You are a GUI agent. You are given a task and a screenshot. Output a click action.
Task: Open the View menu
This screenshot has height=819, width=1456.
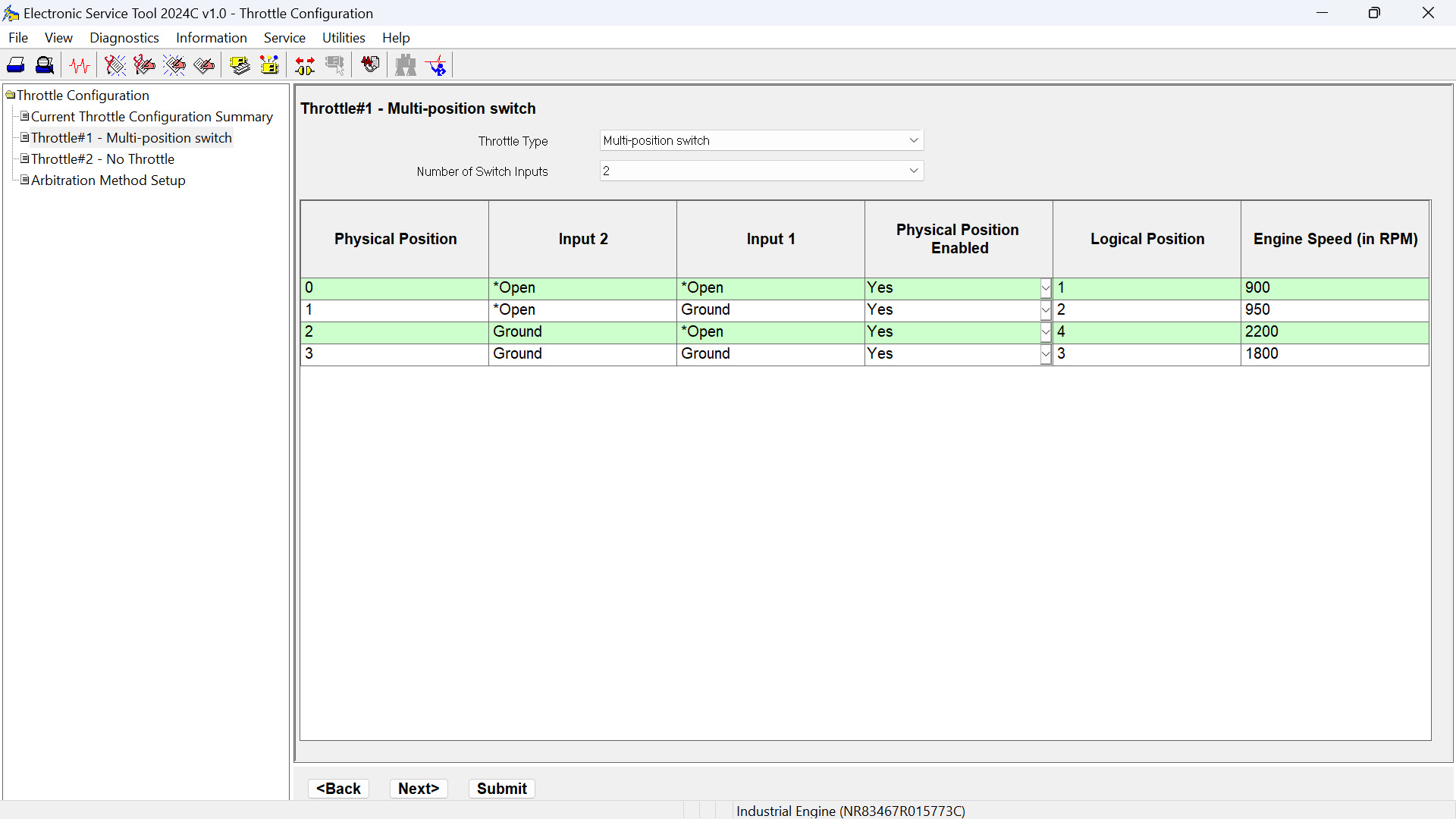58,38
